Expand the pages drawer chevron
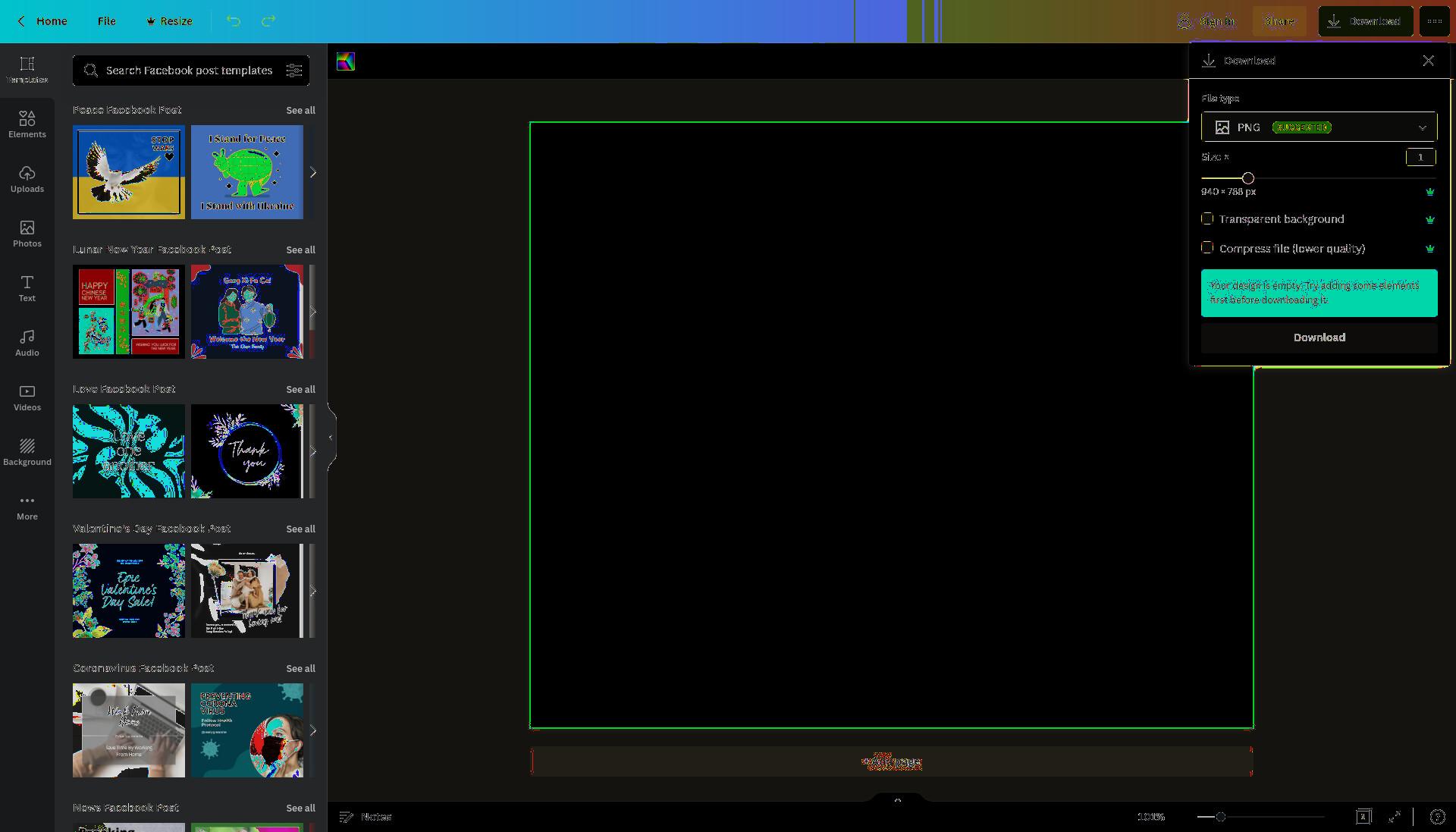The width and height of the screenshot is (1456, 832). click(898, 799)
